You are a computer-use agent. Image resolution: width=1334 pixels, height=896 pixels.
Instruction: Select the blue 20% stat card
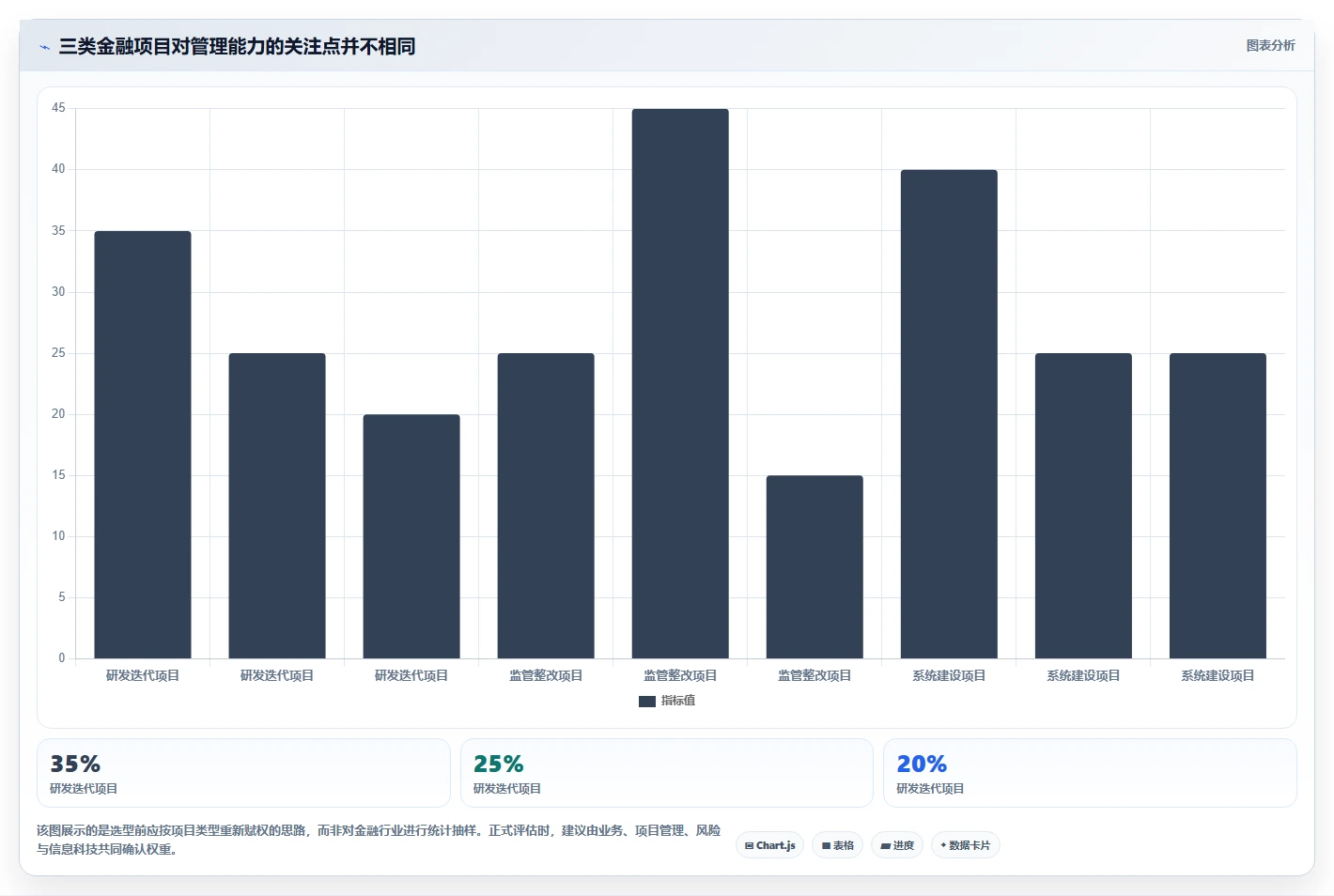pos(1090,773)
